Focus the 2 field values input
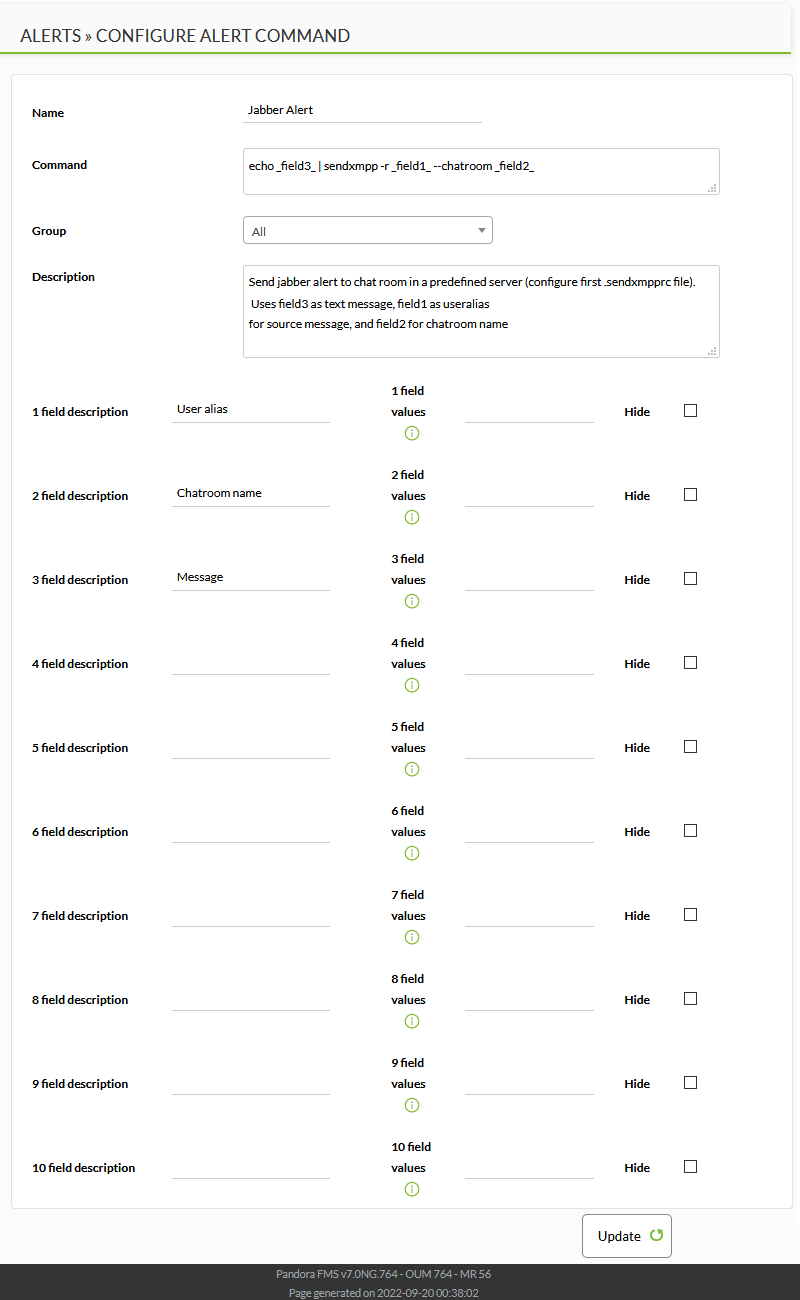This screenshot has width=800, height=1300. 529,494
